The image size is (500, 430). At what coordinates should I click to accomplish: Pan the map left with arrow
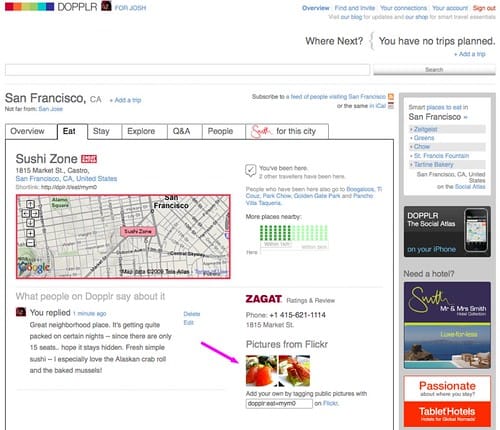[25, 213]
